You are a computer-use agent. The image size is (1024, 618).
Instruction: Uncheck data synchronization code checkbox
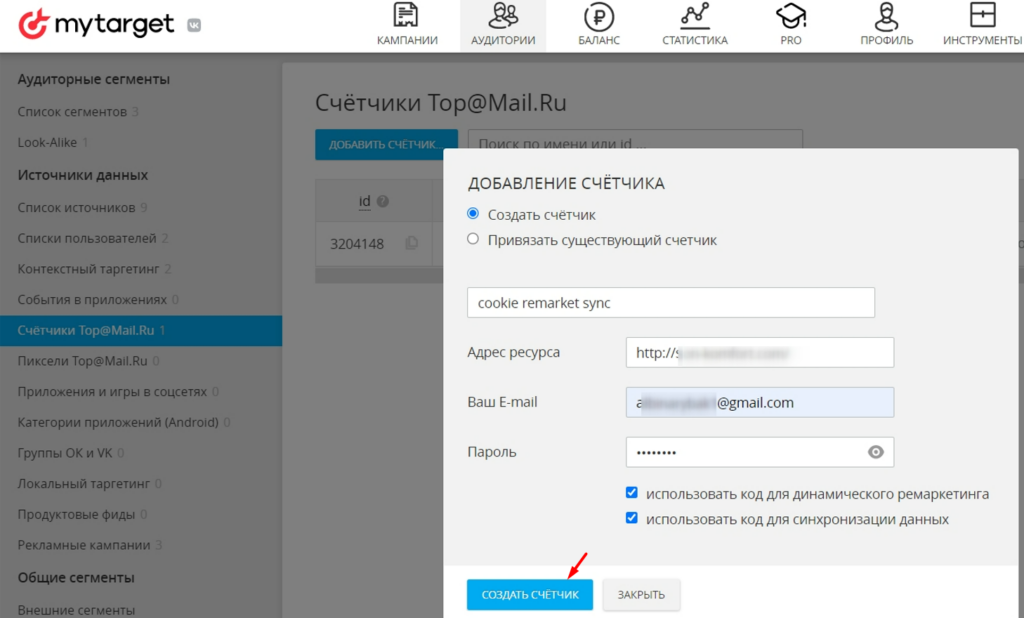click(x=631, y=518)
